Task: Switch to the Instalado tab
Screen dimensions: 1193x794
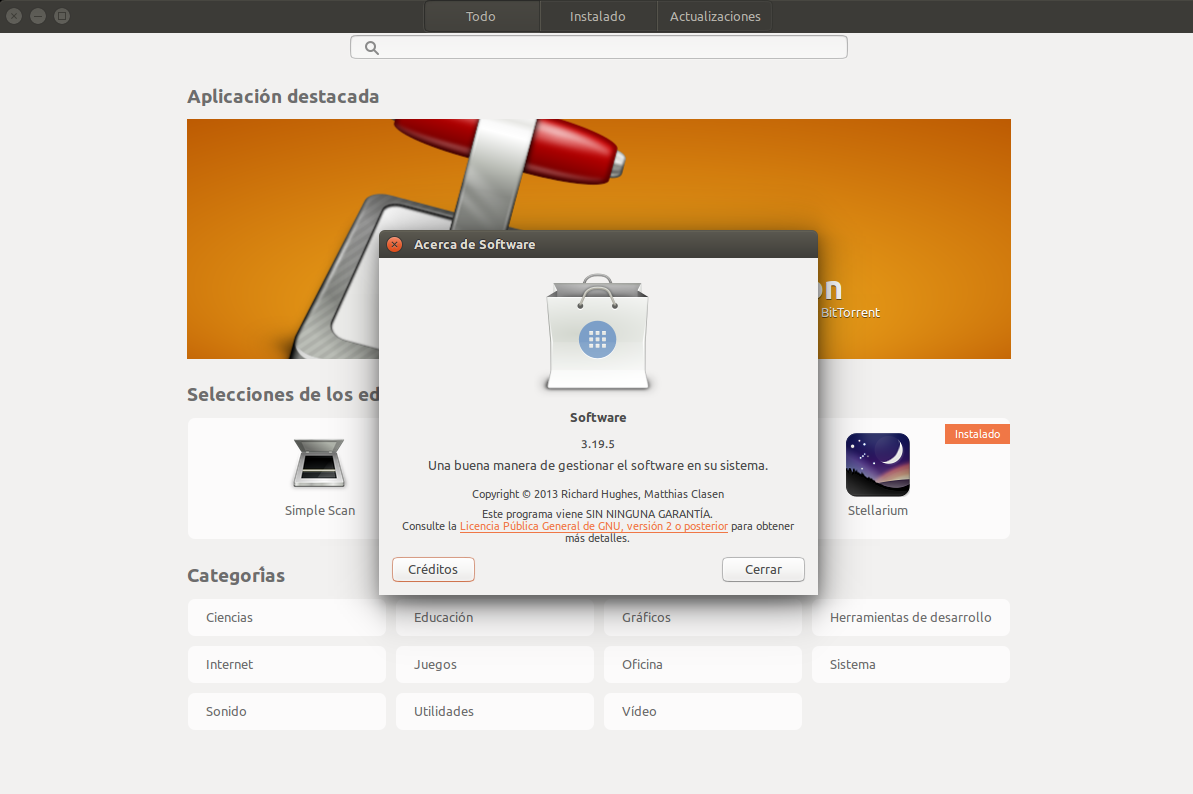Action: click(598, 16)
